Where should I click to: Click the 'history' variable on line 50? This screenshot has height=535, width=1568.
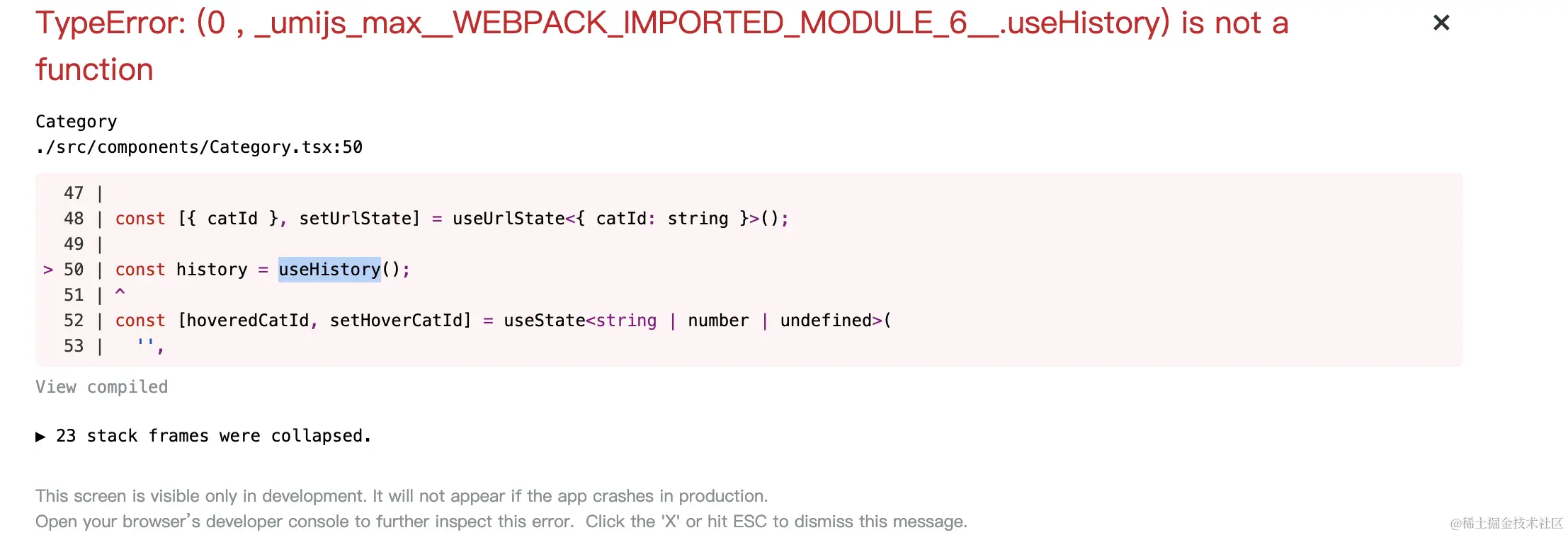pos(212,270)
